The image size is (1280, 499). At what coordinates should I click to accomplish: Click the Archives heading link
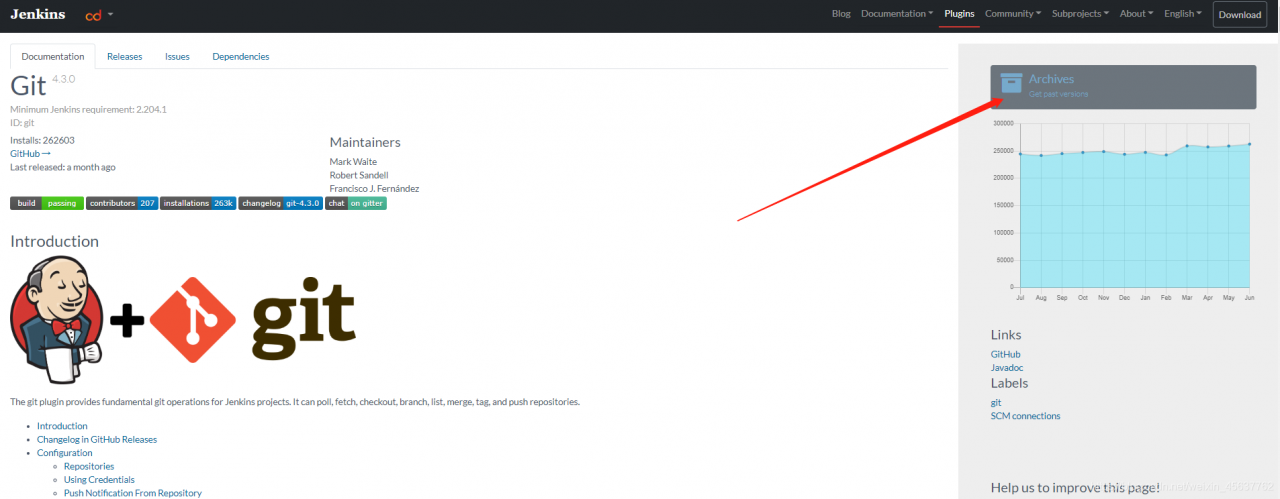(1051, 79)
